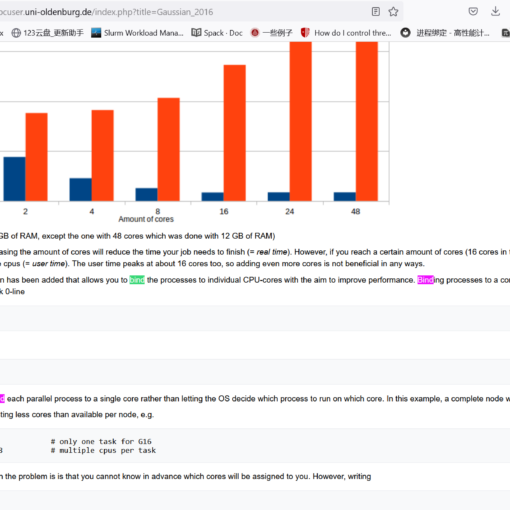Open the 进程绑定 GitHub bookmark
The image size is (510, 510).
(445, 33)
